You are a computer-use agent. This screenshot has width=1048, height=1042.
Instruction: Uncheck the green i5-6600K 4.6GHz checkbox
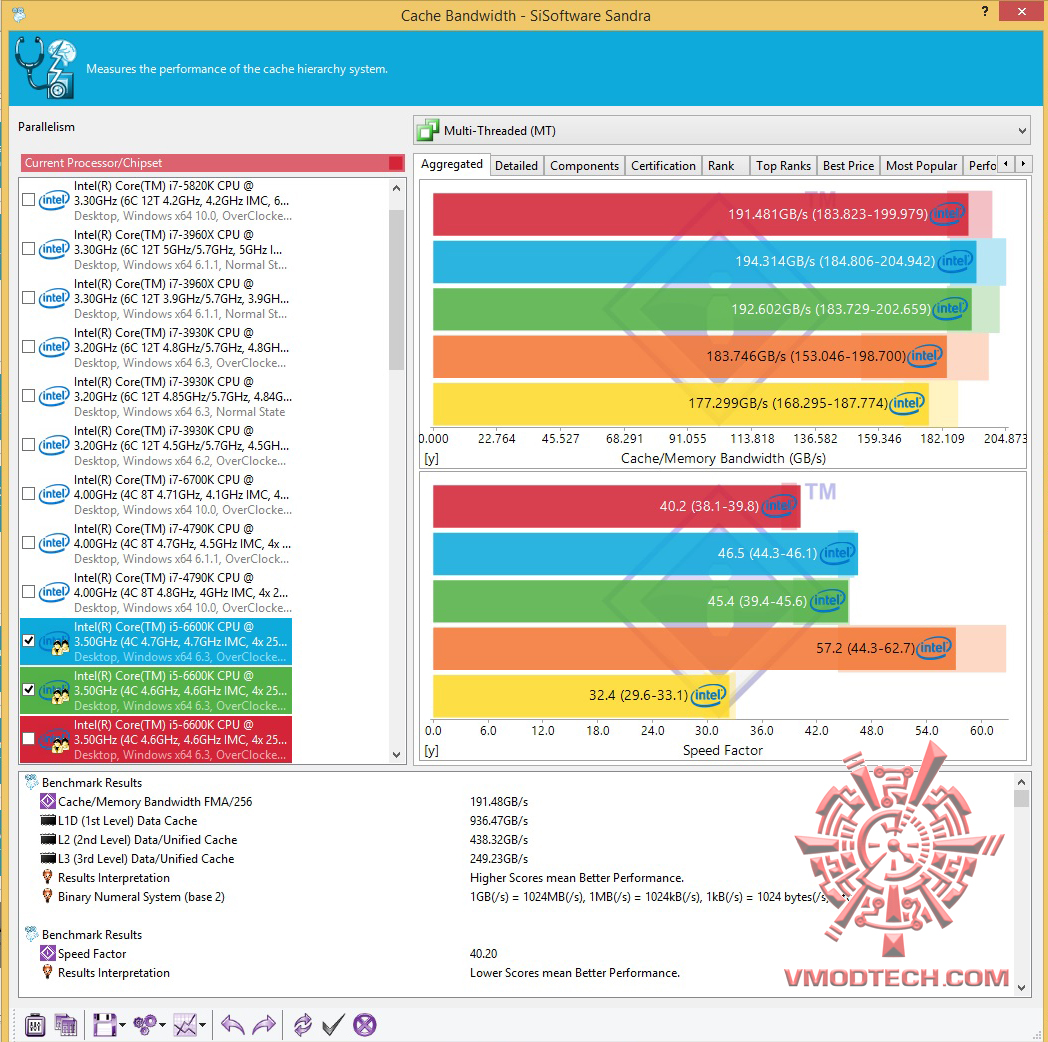[x=28, y=689]
